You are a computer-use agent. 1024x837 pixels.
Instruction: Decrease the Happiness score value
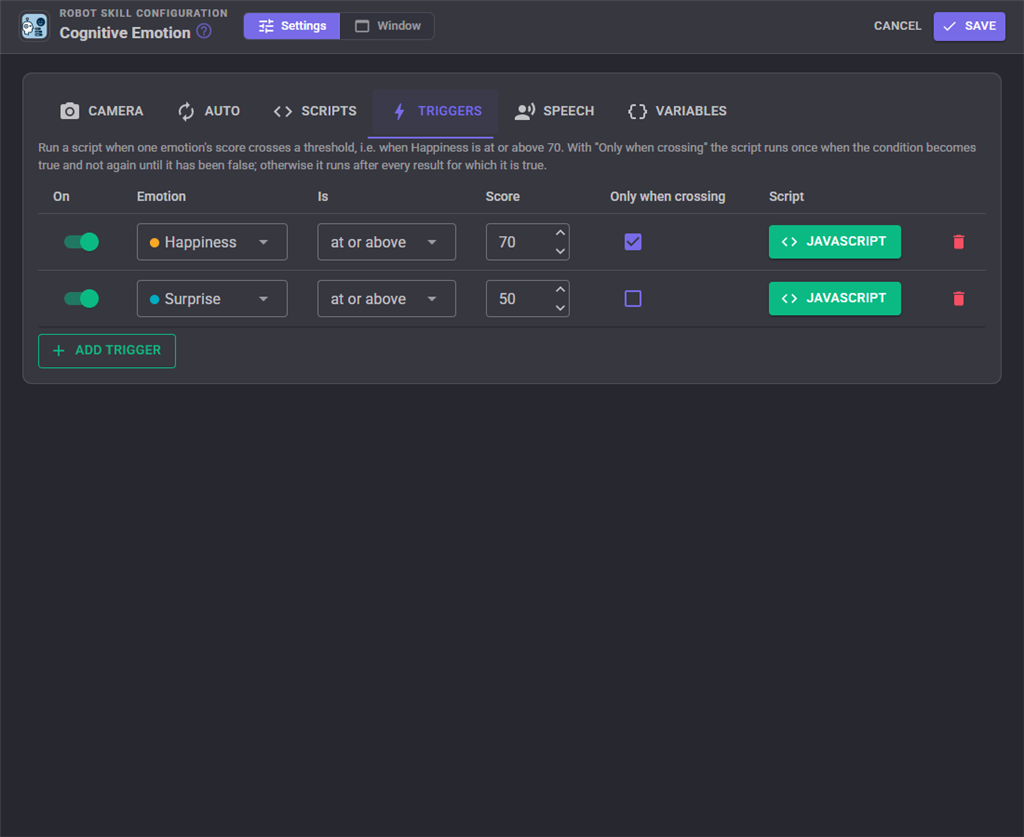(x=560, y=251)
